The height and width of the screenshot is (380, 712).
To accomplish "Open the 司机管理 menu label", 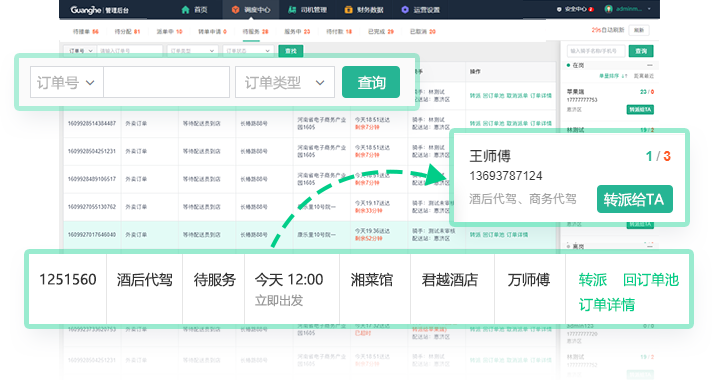I will tap(314, 10).
